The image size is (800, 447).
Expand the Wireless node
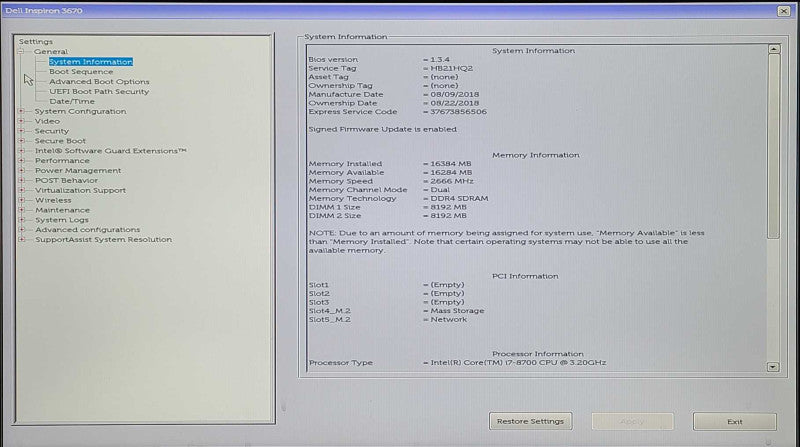point(21,200)
